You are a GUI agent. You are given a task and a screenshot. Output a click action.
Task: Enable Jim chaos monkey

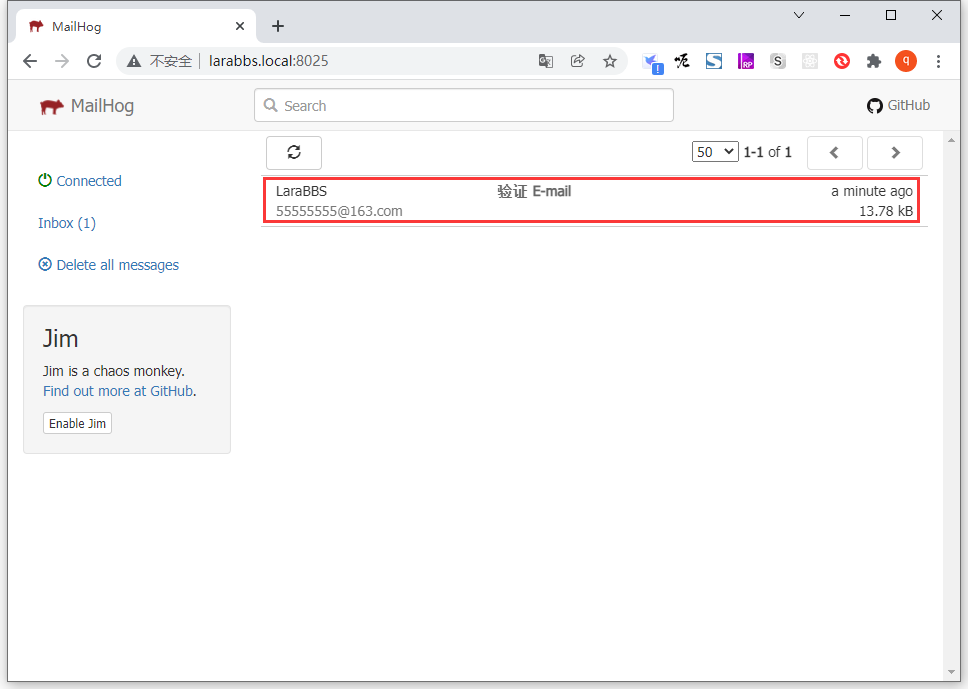click(77, 423)
